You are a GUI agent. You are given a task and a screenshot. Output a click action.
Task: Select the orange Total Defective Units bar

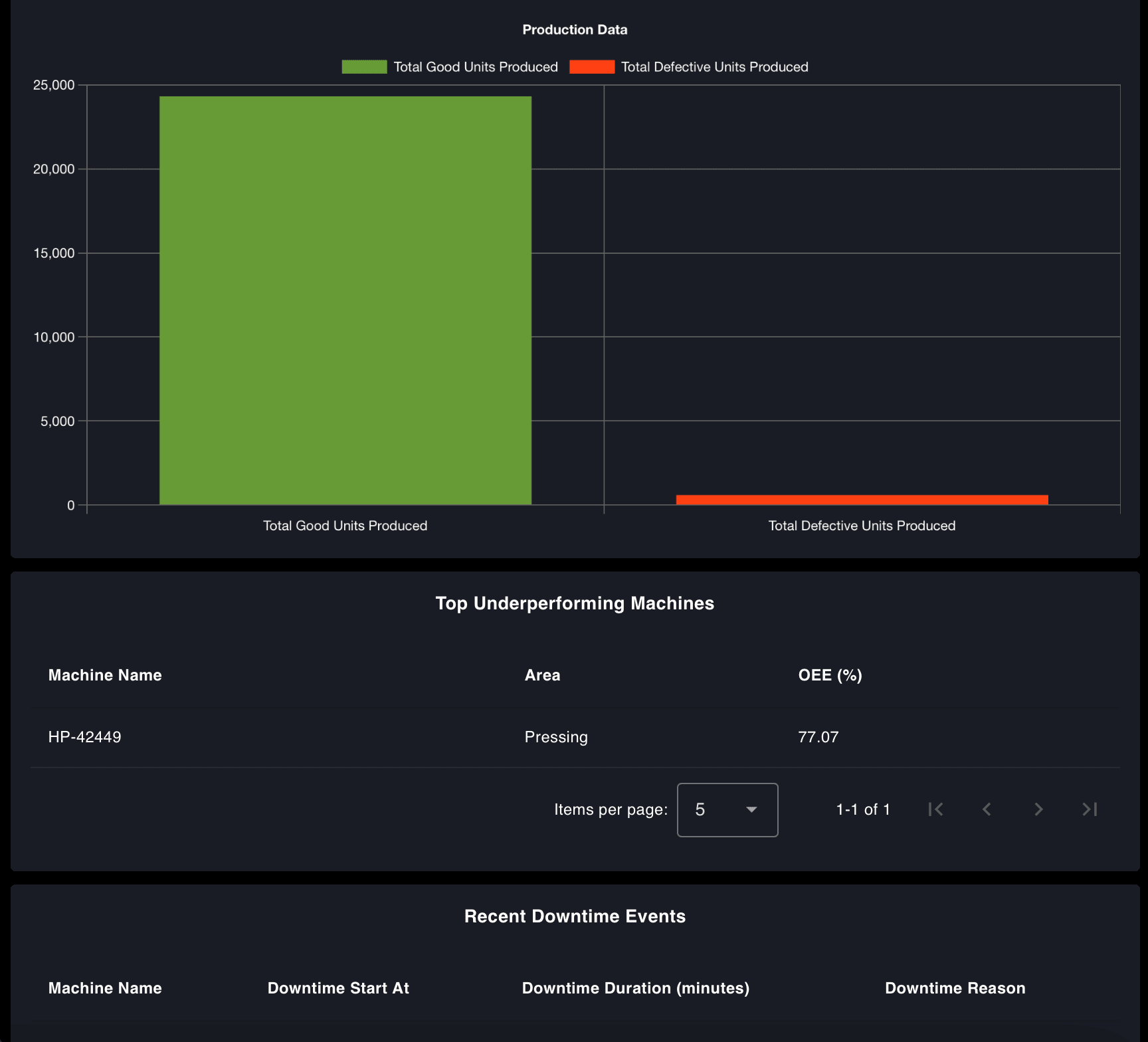tap(861, 498)
